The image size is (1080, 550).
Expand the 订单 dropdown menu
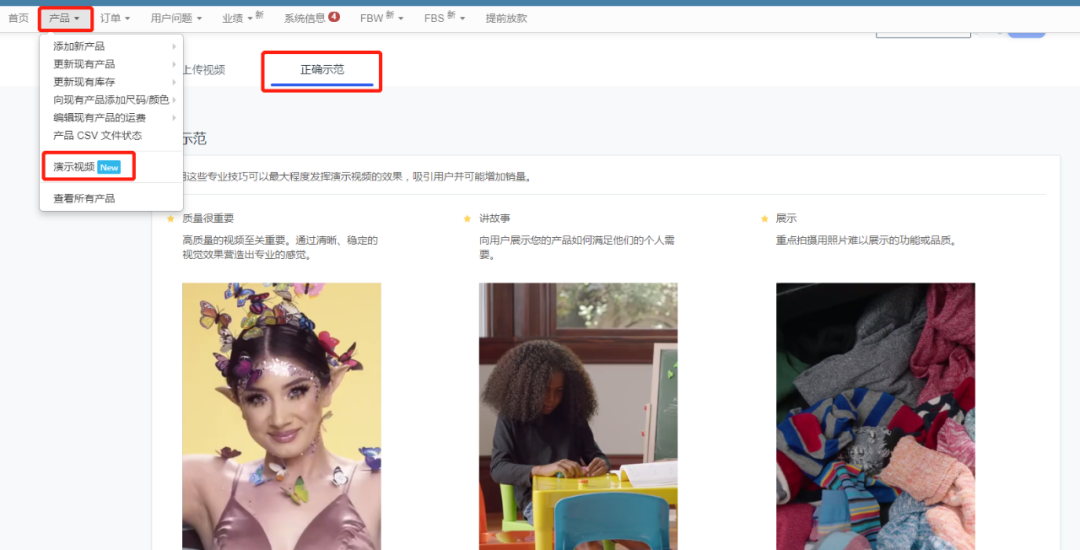coord(115,18)
